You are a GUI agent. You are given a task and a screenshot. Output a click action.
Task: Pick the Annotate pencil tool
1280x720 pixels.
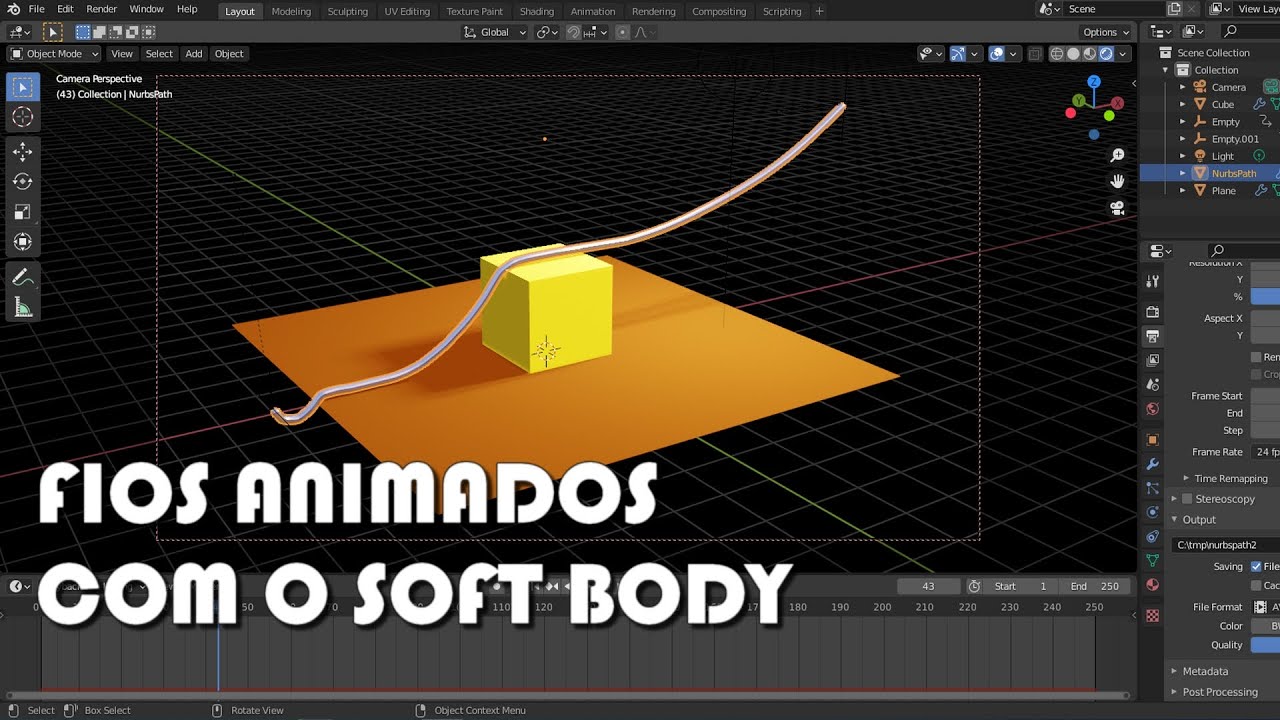coord(22,277)
